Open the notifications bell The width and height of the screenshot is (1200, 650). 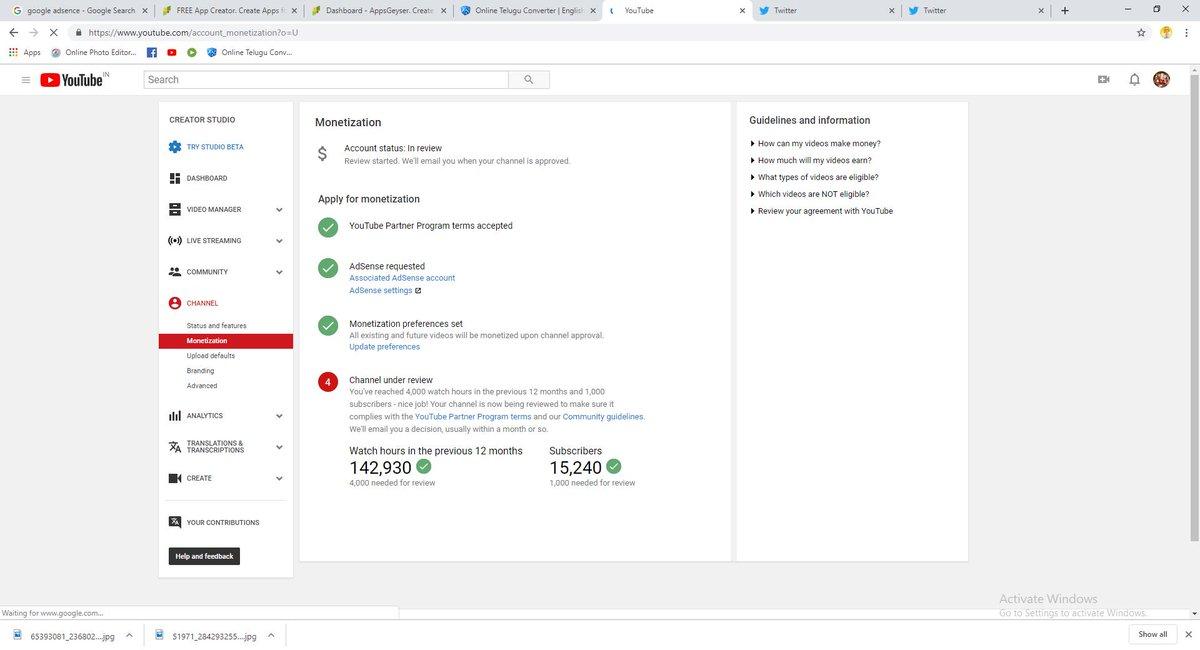tap(1134, 80)
